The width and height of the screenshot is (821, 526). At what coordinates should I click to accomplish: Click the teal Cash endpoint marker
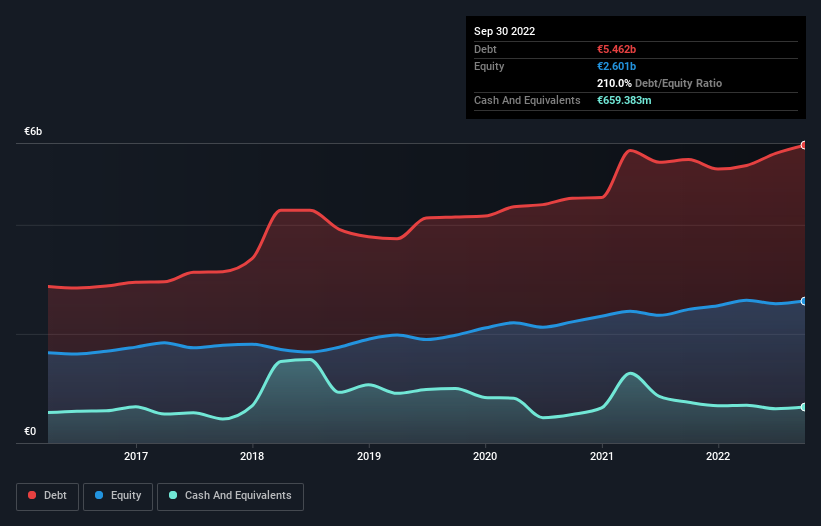804,407
